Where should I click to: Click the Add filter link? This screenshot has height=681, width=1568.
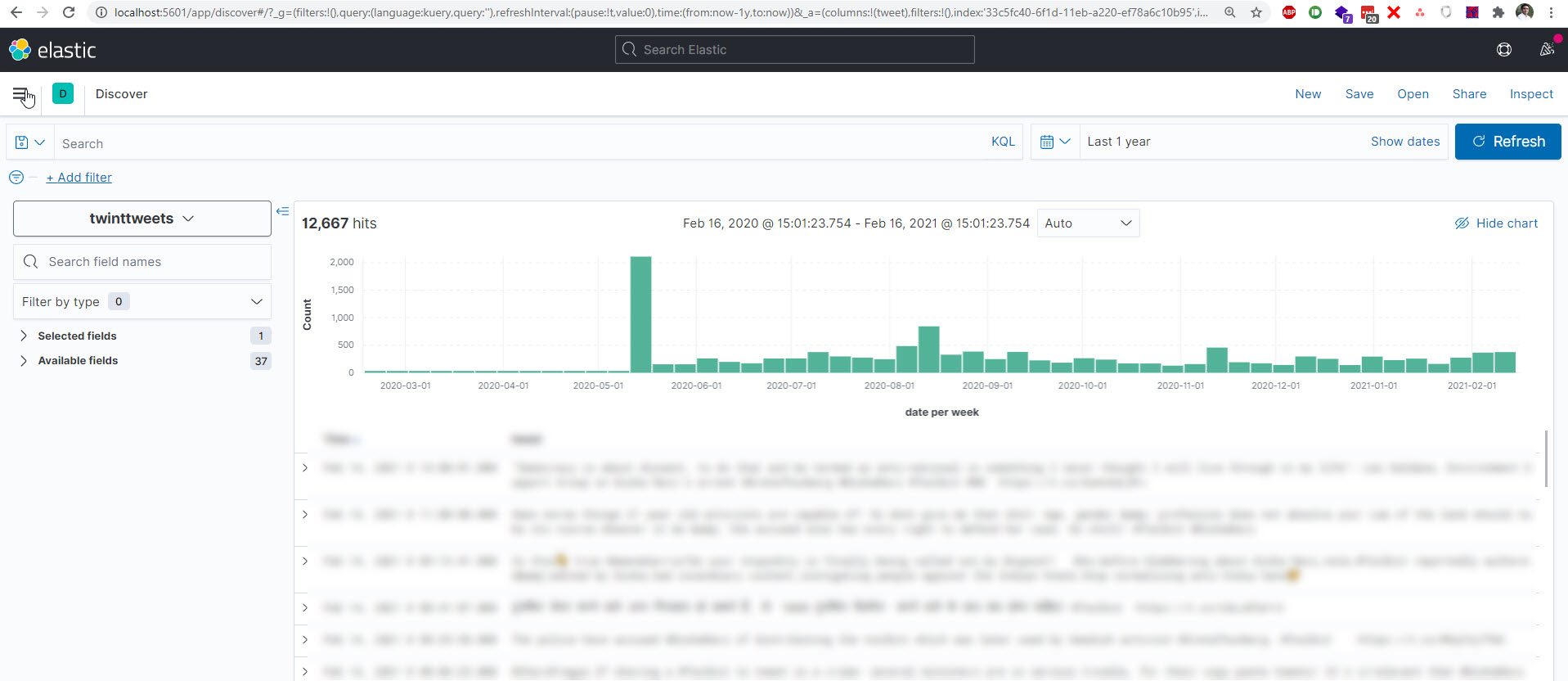79,178
